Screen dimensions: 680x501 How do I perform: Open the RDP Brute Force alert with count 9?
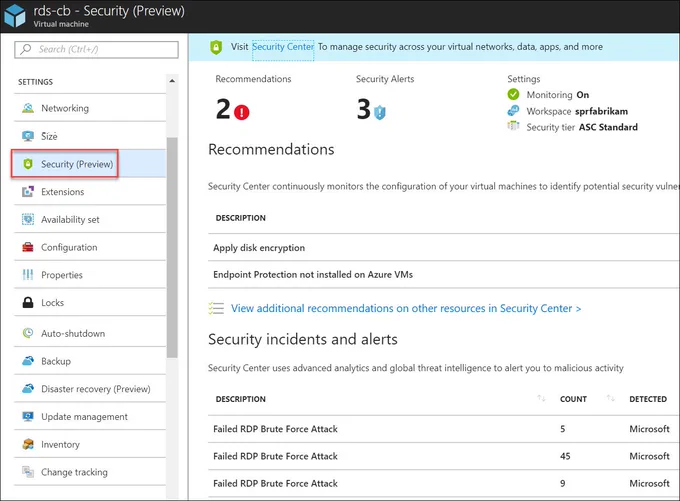(x=444, y=483)
